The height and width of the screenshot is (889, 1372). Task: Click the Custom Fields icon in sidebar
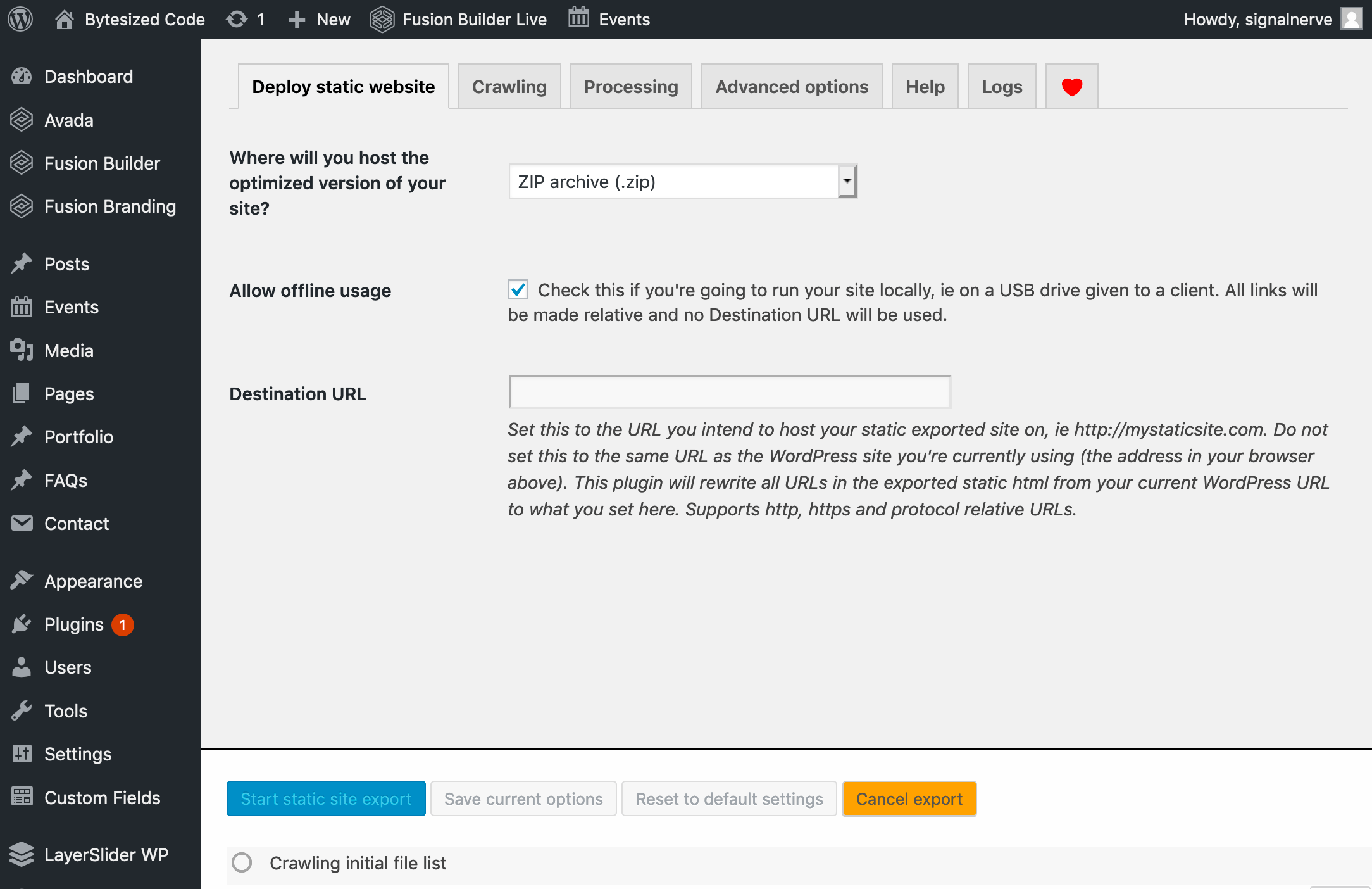(x=21, y=796)
